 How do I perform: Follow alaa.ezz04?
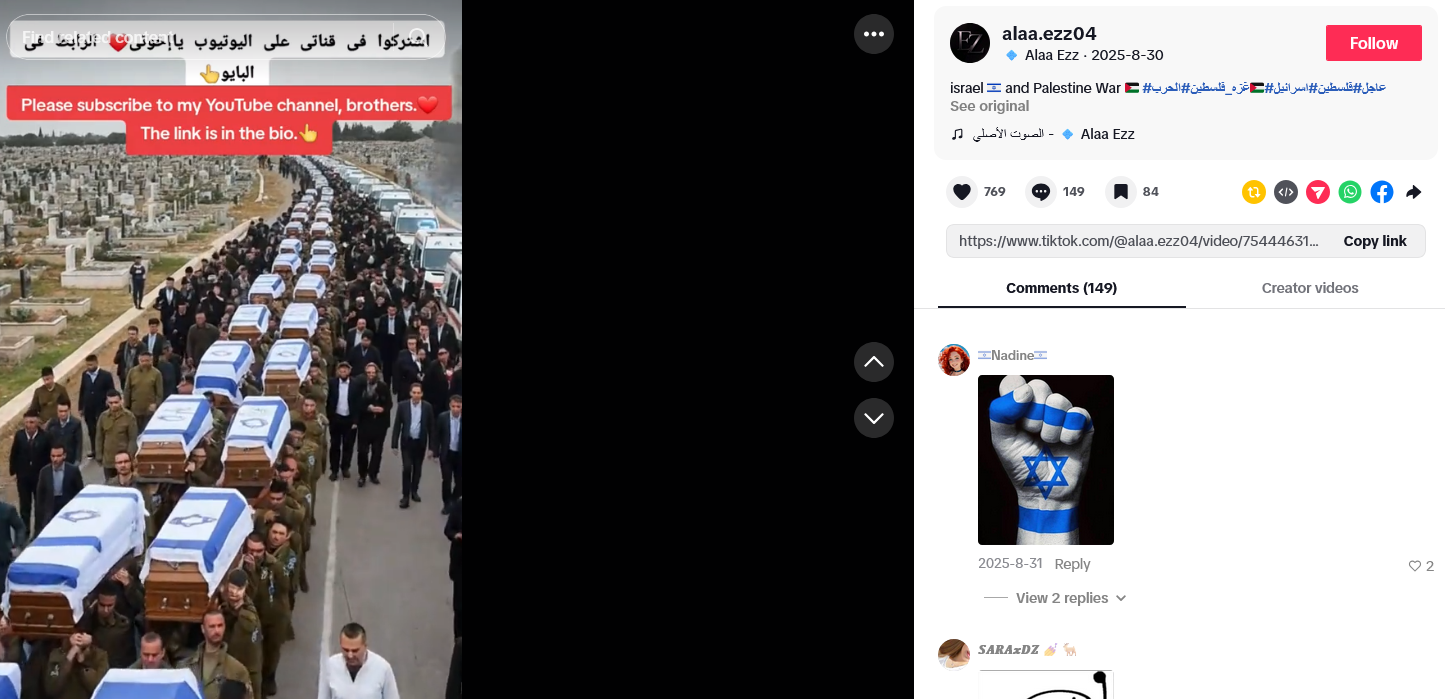(1374, 43)
